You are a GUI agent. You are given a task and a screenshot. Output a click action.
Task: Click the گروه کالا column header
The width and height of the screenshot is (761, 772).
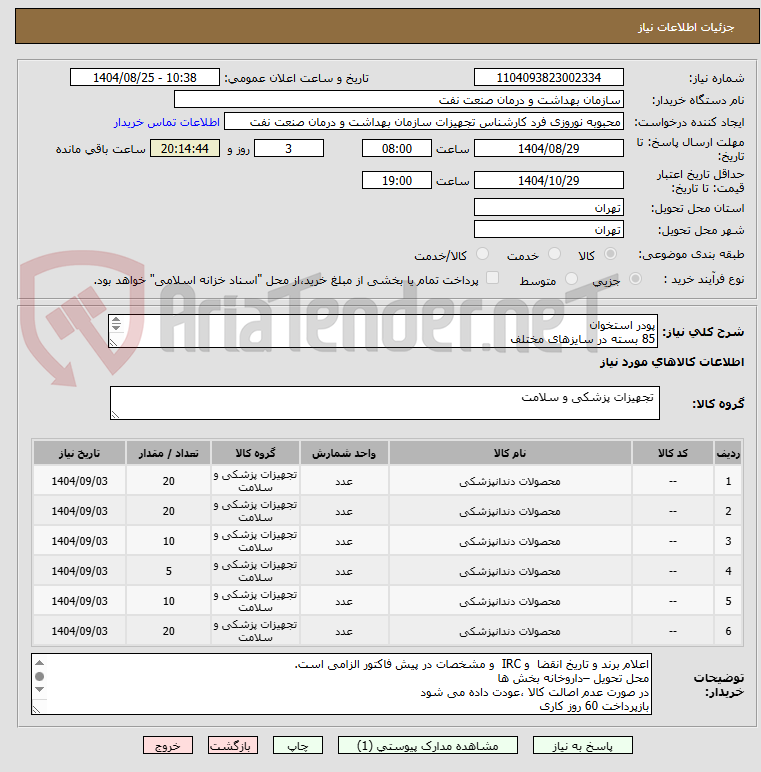coord(255,453)
